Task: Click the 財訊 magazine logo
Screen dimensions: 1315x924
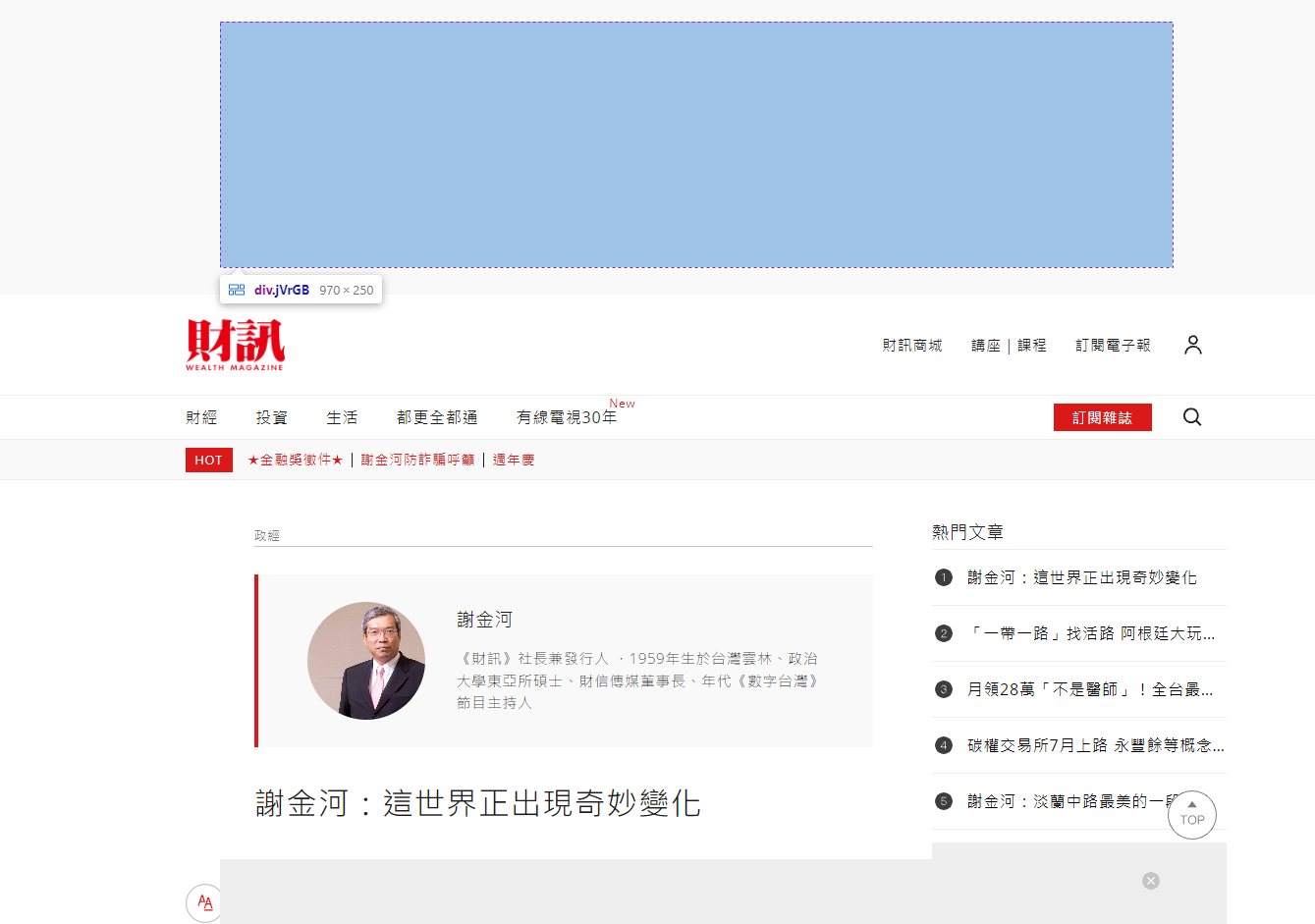Action: [x=234, y=345]
